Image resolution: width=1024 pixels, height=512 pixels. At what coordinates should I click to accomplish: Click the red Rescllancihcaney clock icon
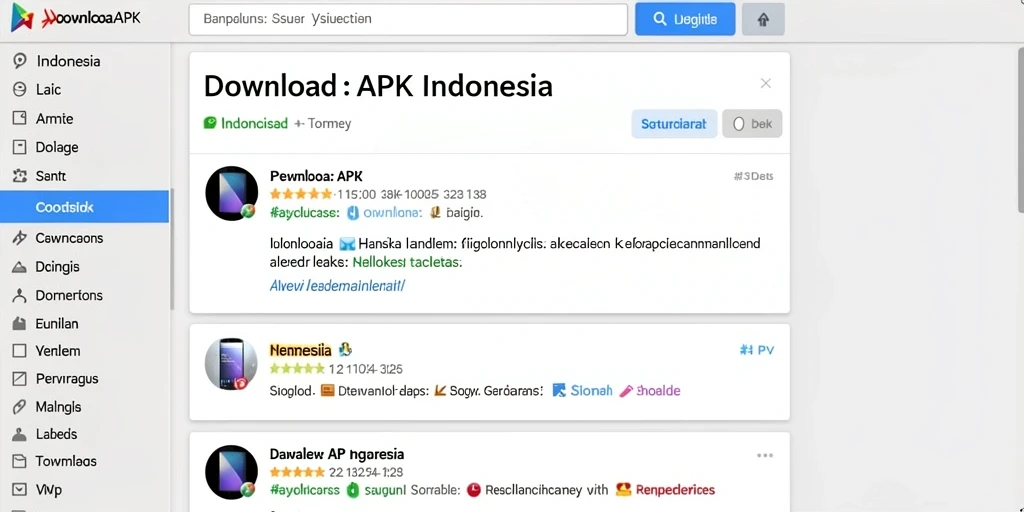475,490
